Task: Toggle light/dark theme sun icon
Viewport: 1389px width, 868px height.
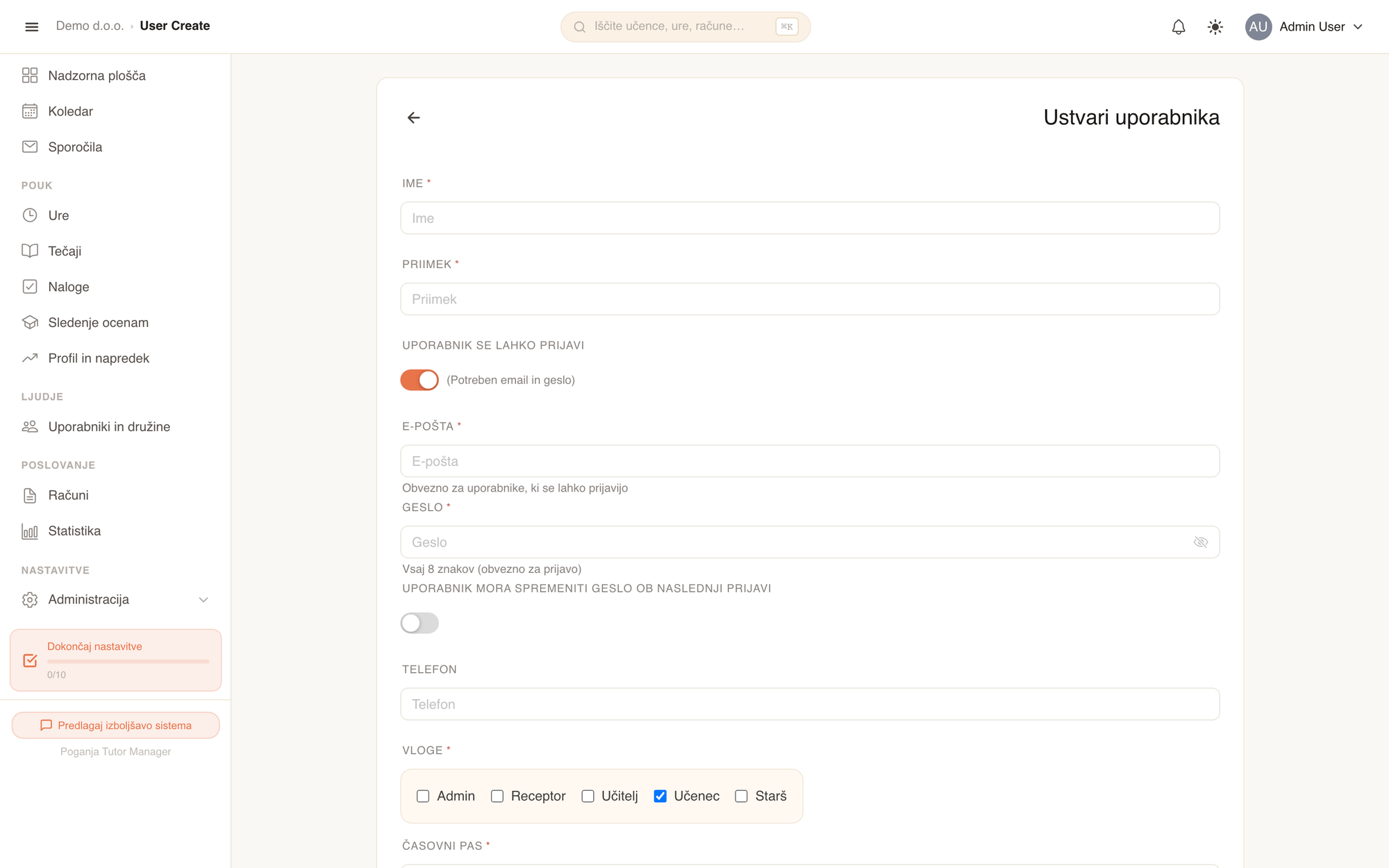Action: pos(1215,27)
